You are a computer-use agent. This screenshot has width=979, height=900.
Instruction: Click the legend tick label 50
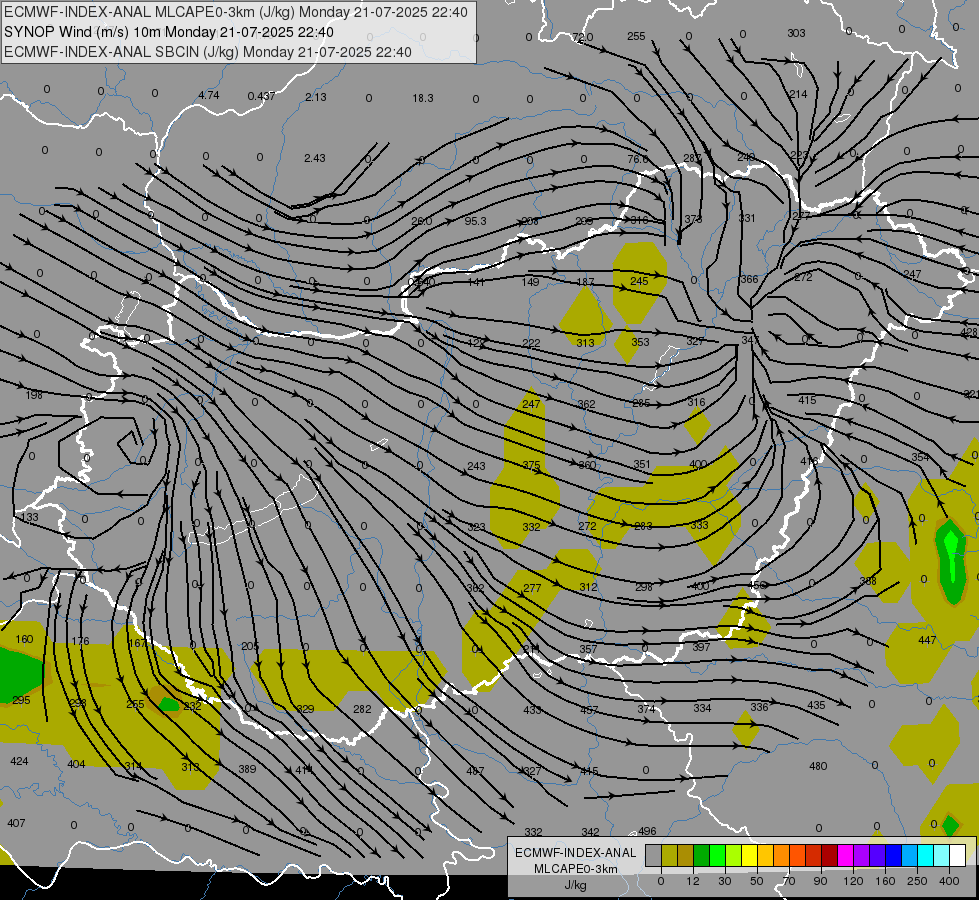click(756, 881)
